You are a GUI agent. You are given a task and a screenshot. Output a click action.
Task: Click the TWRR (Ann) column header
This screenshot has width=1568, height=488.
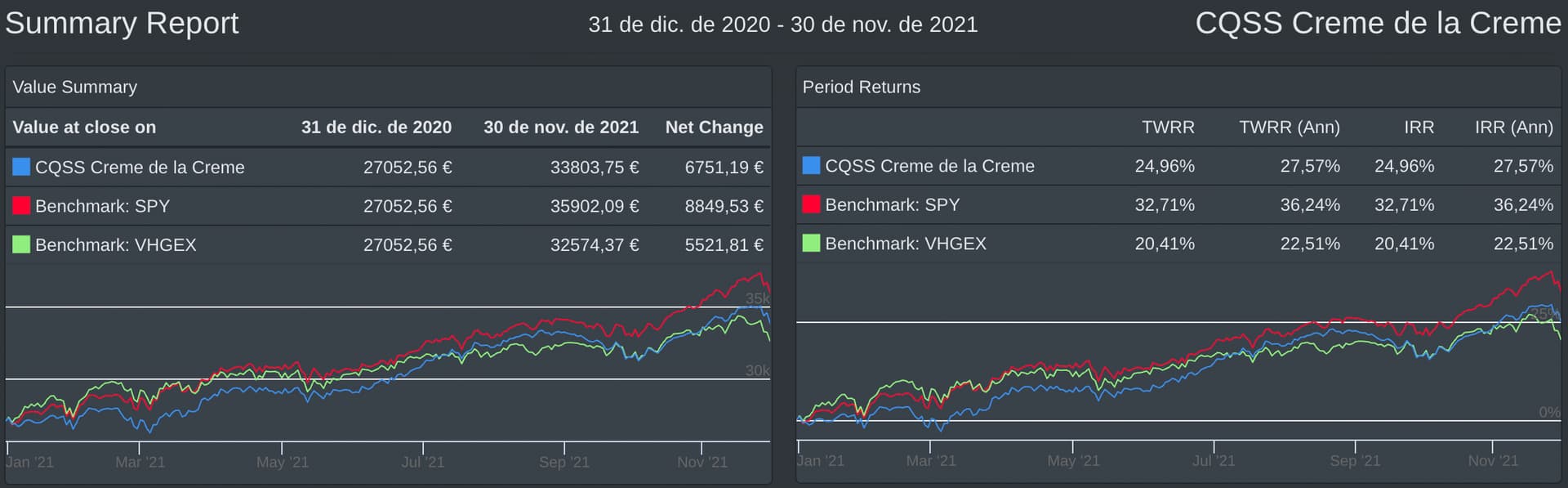(1289, 127)
